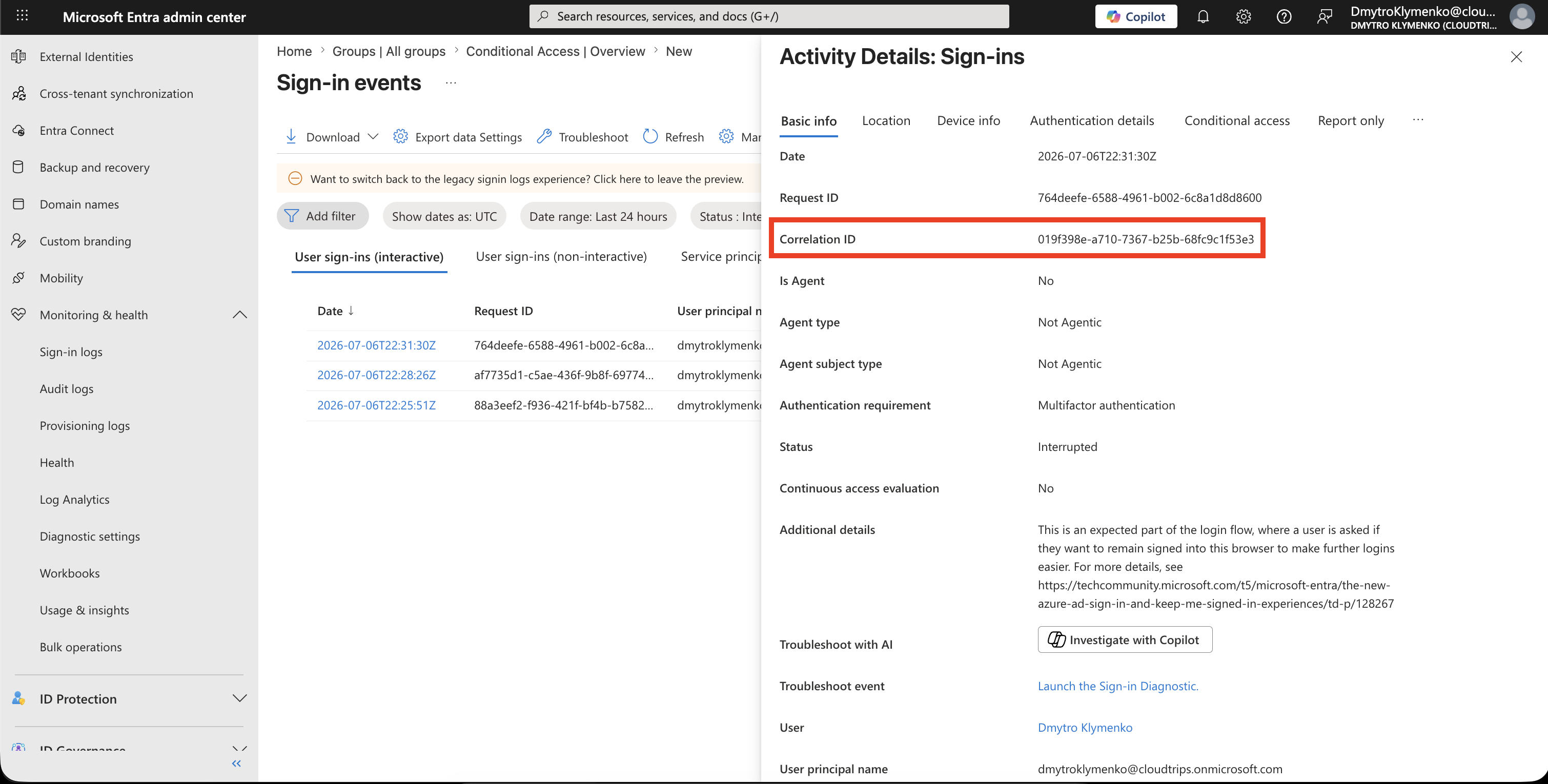The width and height of the screenshot is (1548, 784).
Task: Open Custom branding
Action: 85,241
